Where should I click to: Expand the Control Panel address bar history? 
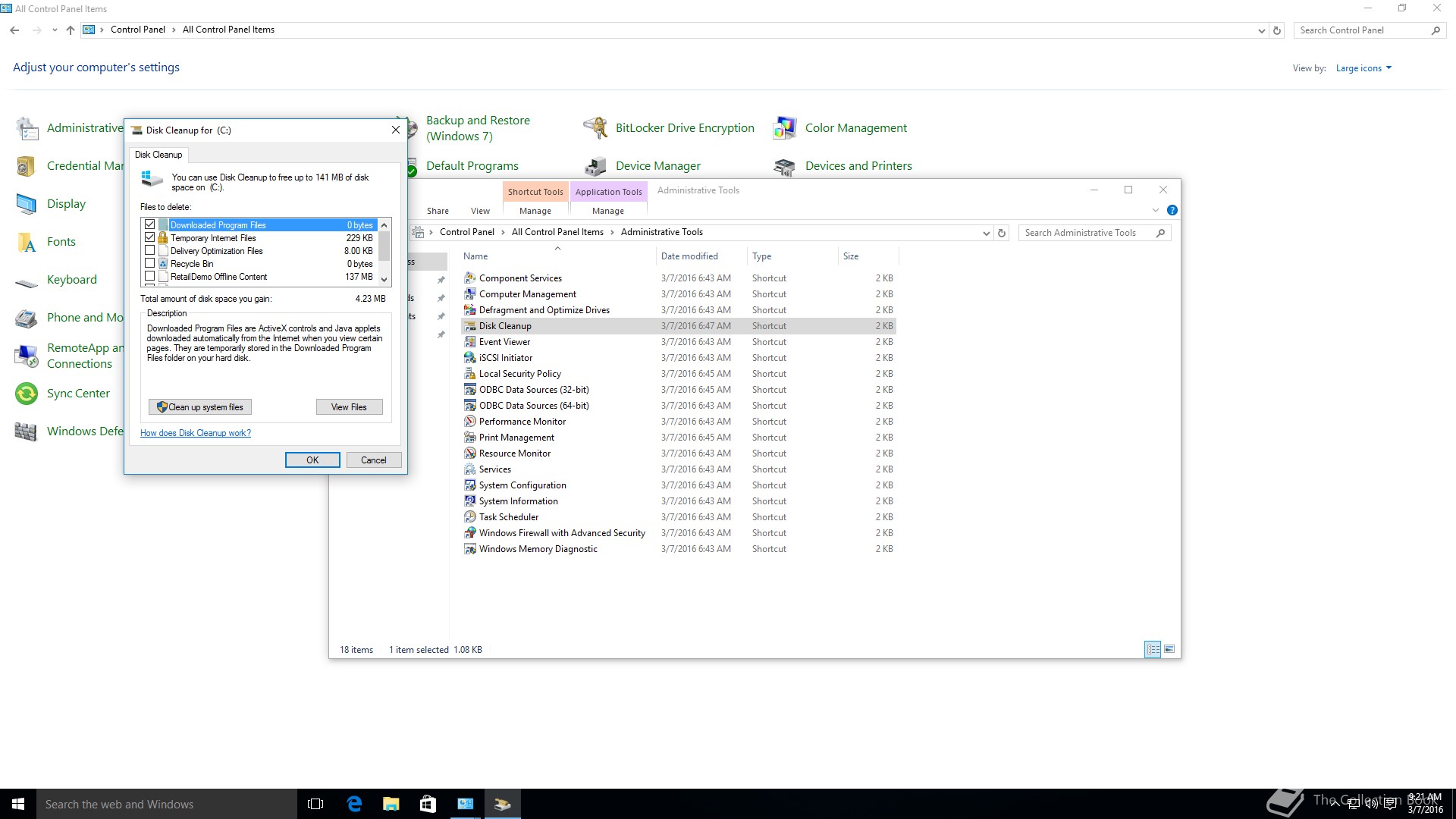1261,30
